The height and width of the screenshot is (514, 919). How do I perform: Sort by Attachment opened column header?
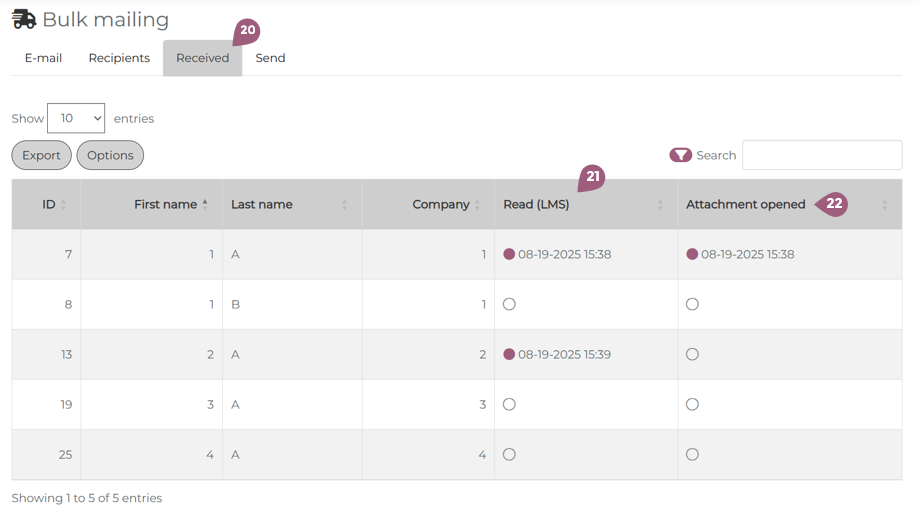[745, 204]
